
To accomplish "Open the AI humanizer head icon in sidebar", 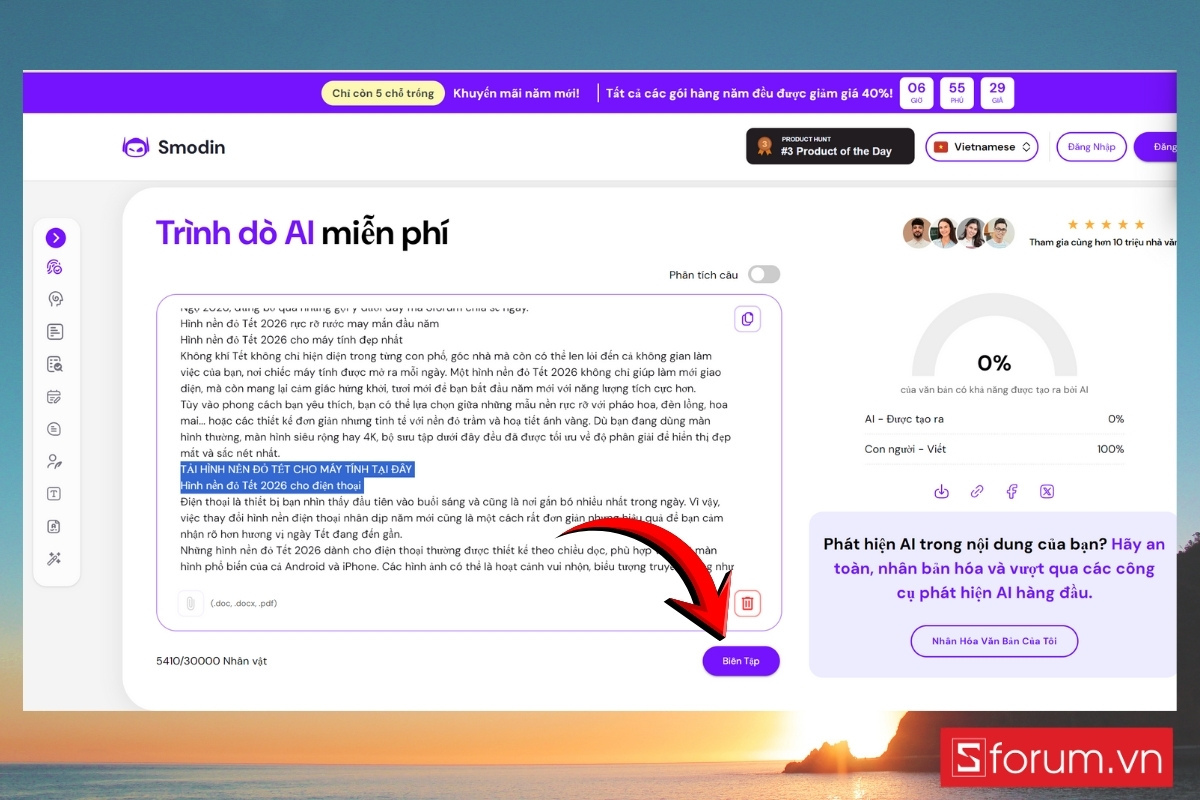I will [x=56, y=298].
